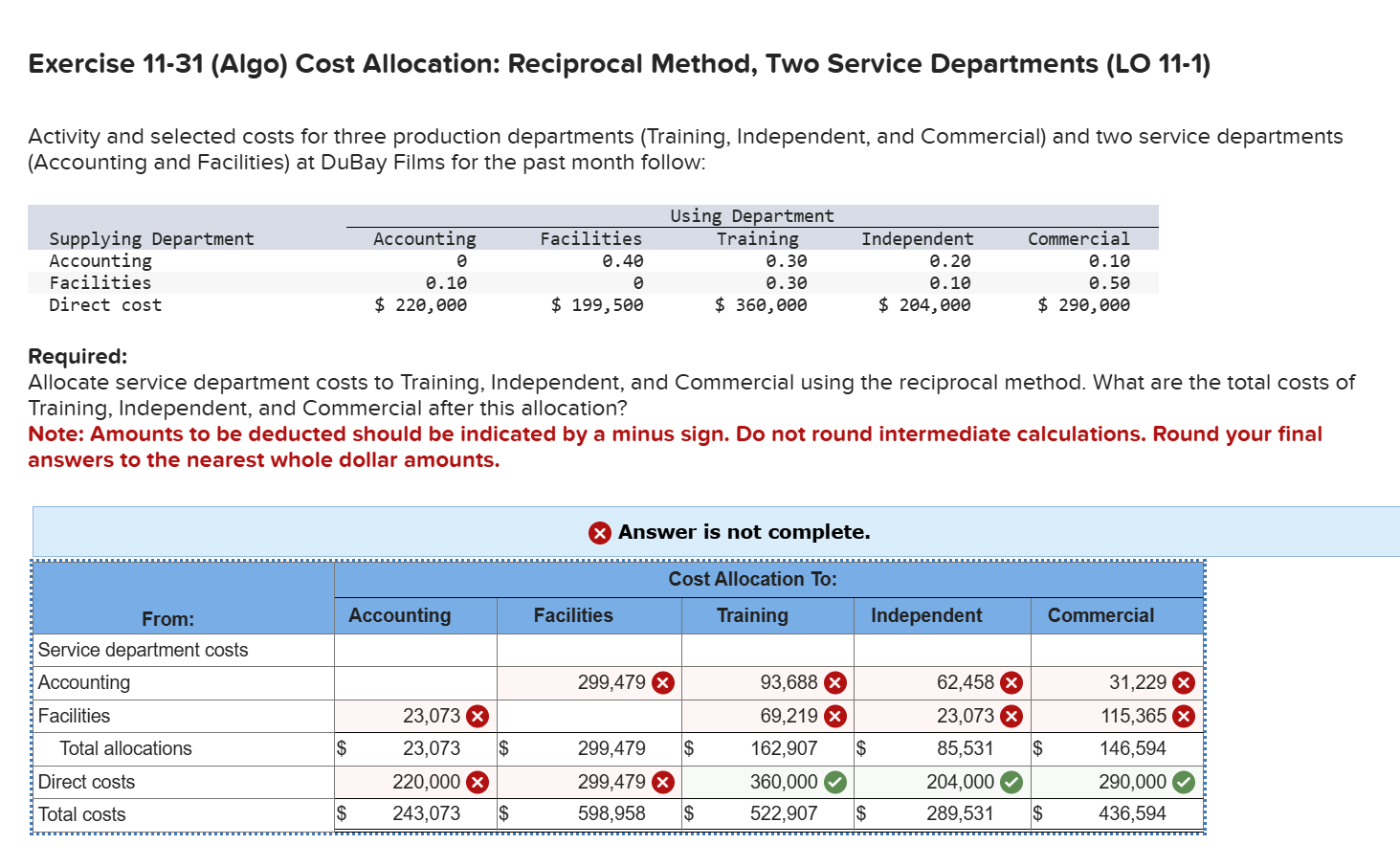
Task: Select the 69,219 Training allocation input cell
Action: click(x=780, y=715)
